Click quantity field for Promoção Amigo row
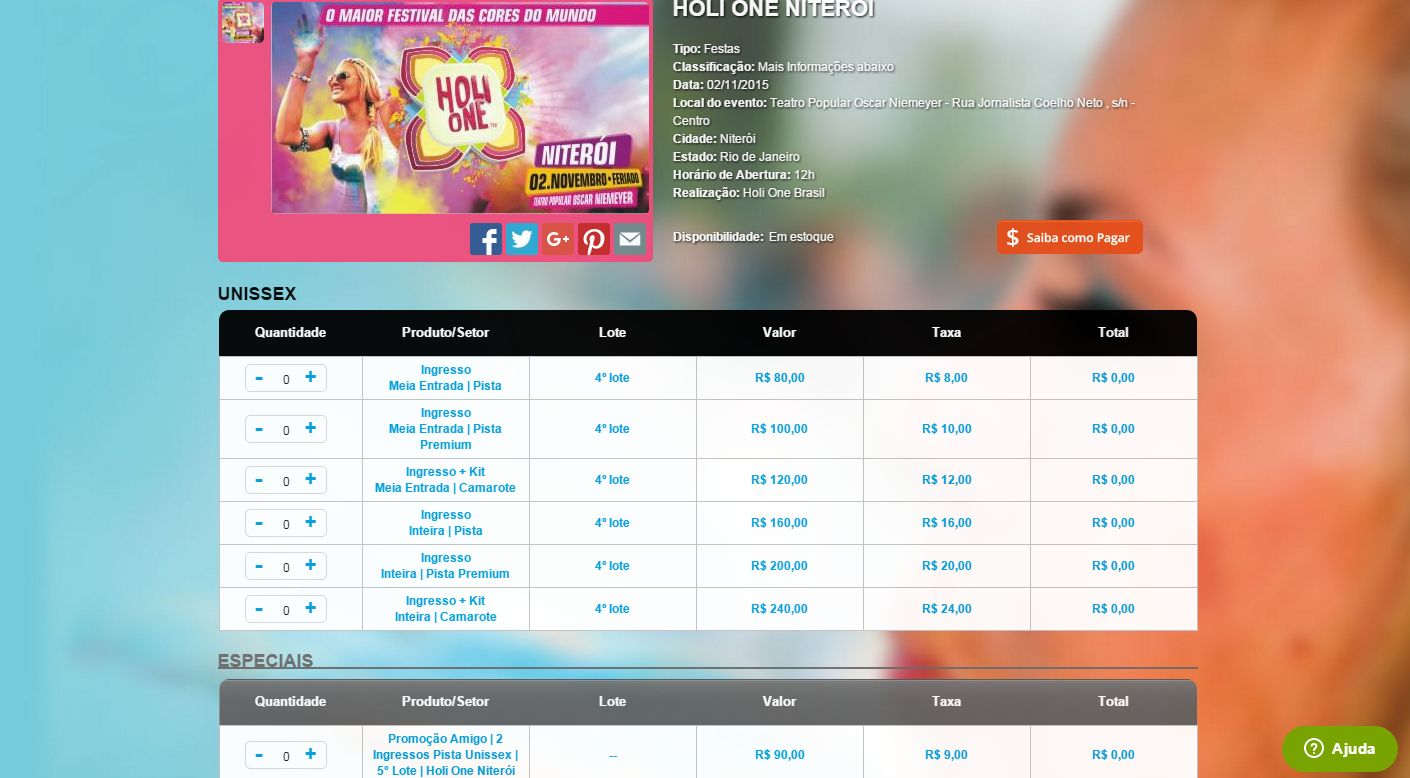 [286, 756]
